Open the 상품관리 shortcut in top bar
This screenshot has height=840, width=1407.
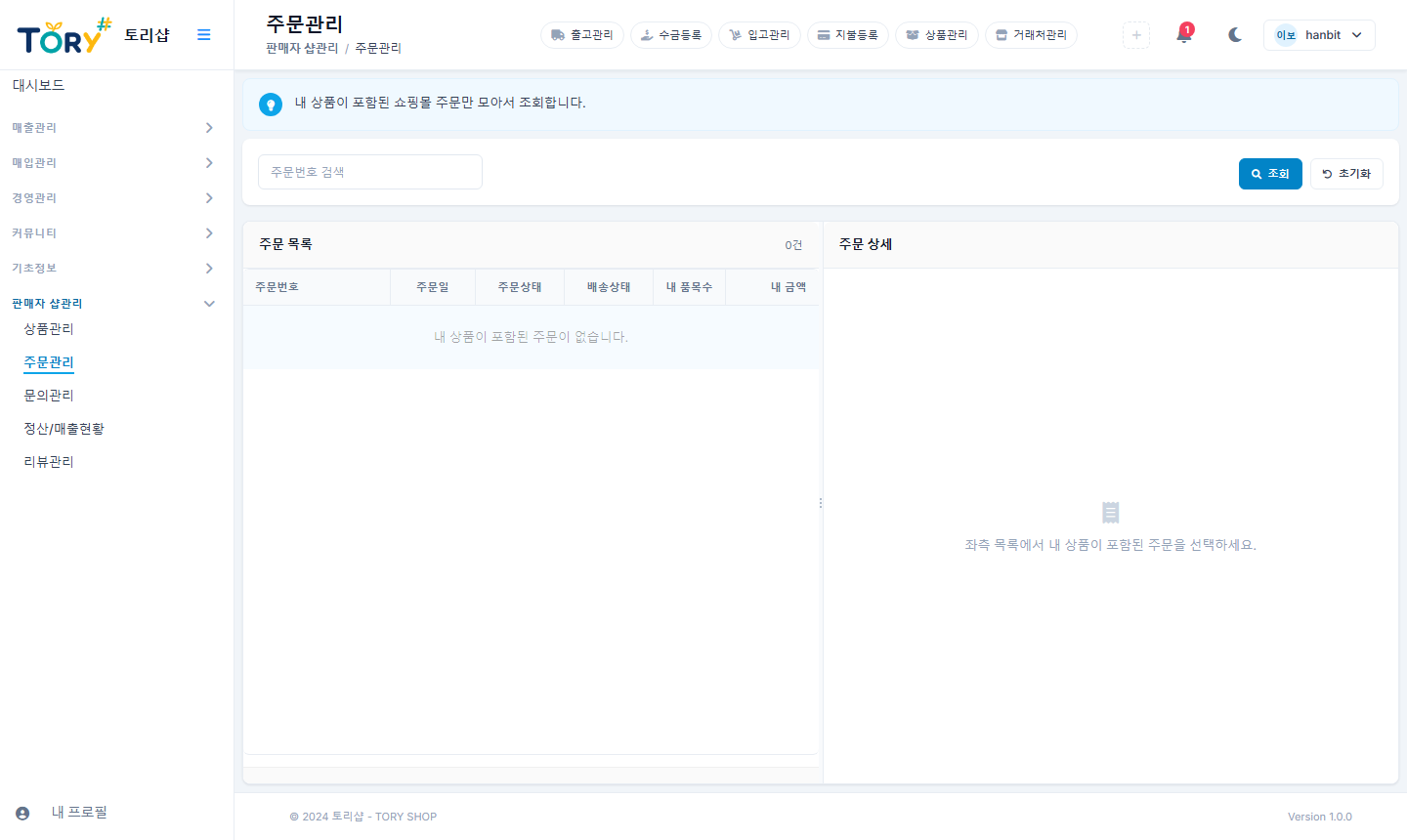937,35
